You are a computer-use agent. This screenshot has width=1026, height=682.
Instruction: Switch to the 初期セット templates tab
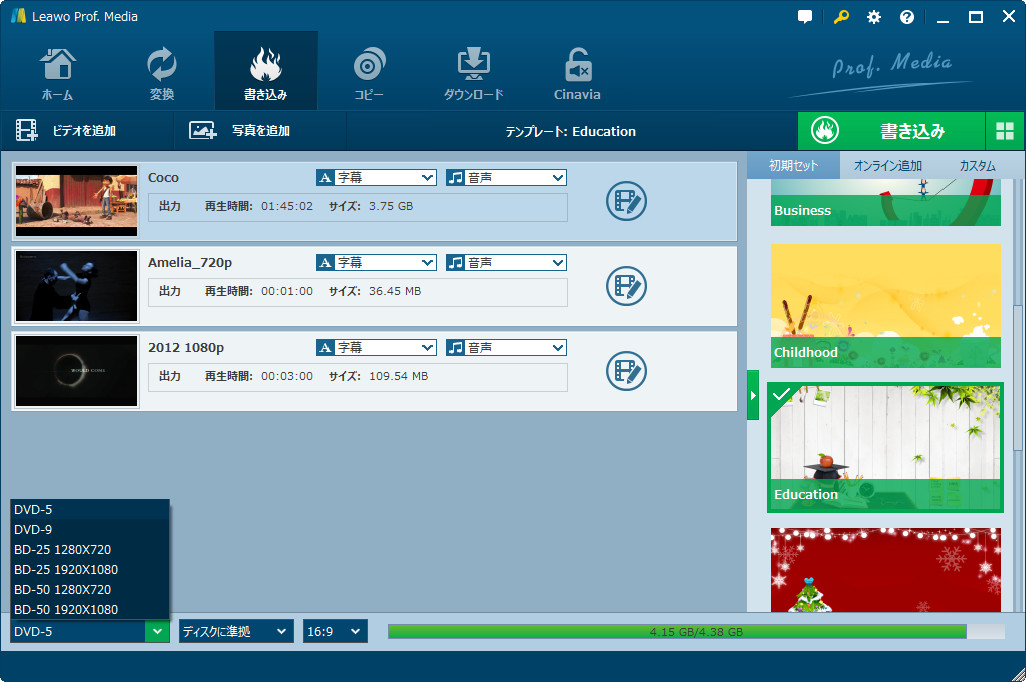click(x=794, y=166)
